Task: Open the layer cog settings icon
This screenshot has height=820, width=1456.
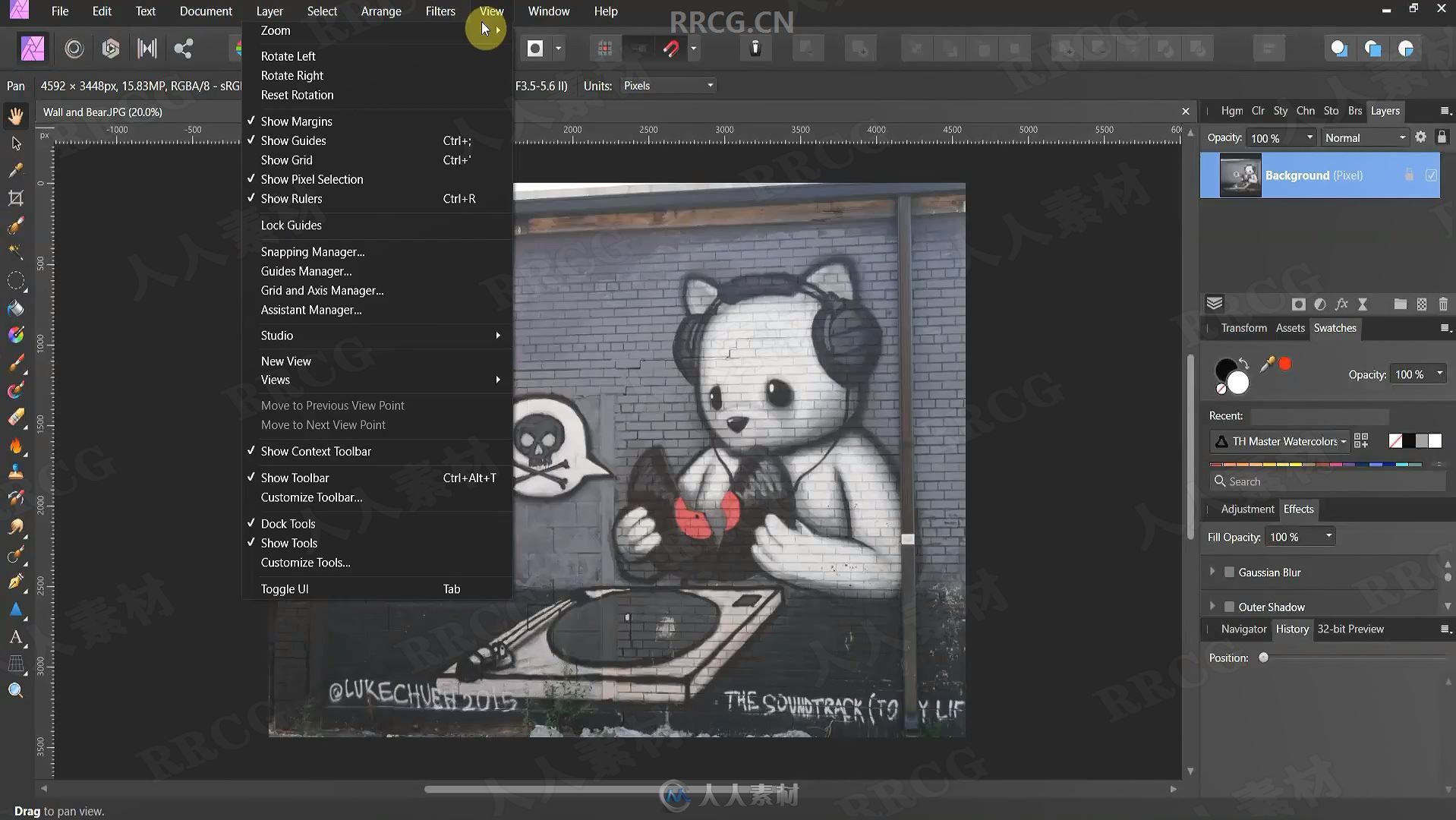Action: [x=1420, y=137]
